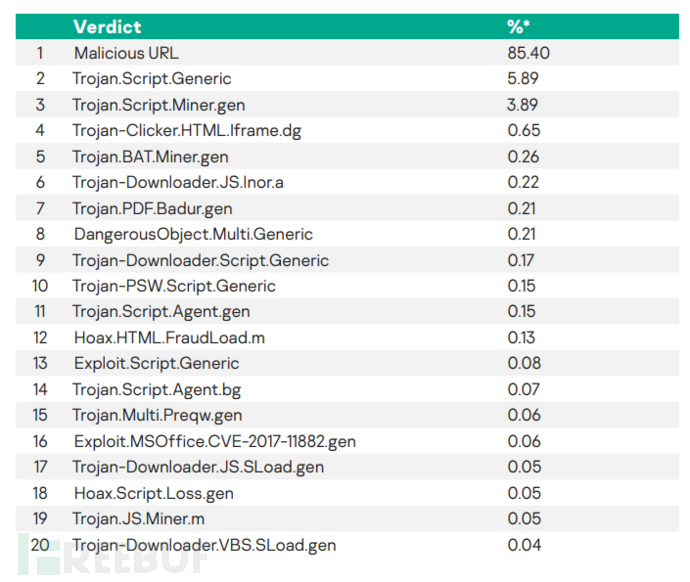This screenshot has height=582, width=690.
Task: Click the Verdict column header
Action: 107,27
